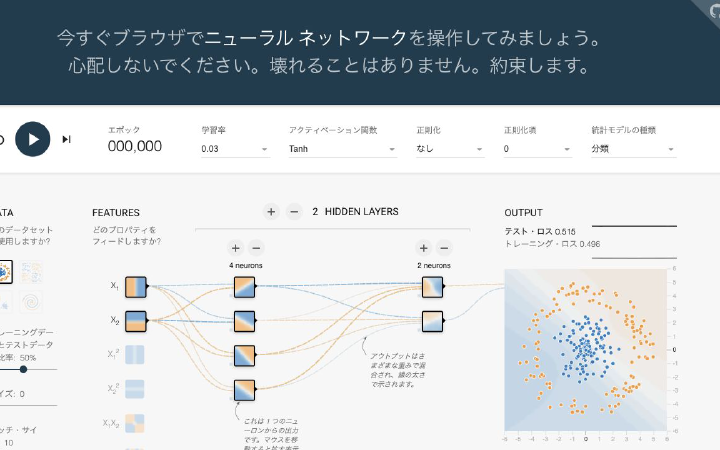
Task: Click the これは1つのニューロンからの出力 annotation
Action: click(x=271, y=434)
